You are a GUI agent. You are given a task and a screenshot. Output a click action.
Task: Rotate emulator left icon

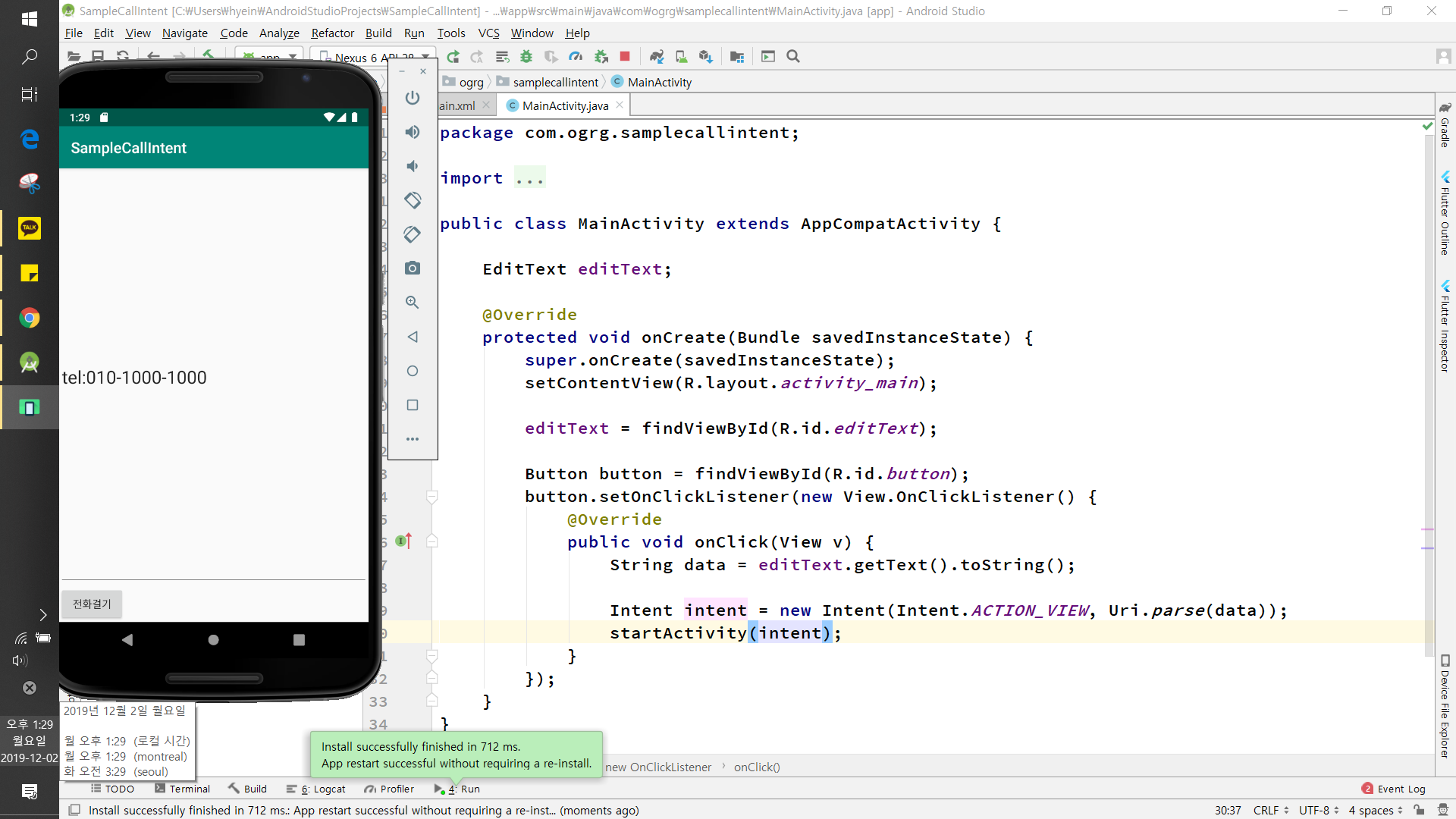tap(413, 200)
